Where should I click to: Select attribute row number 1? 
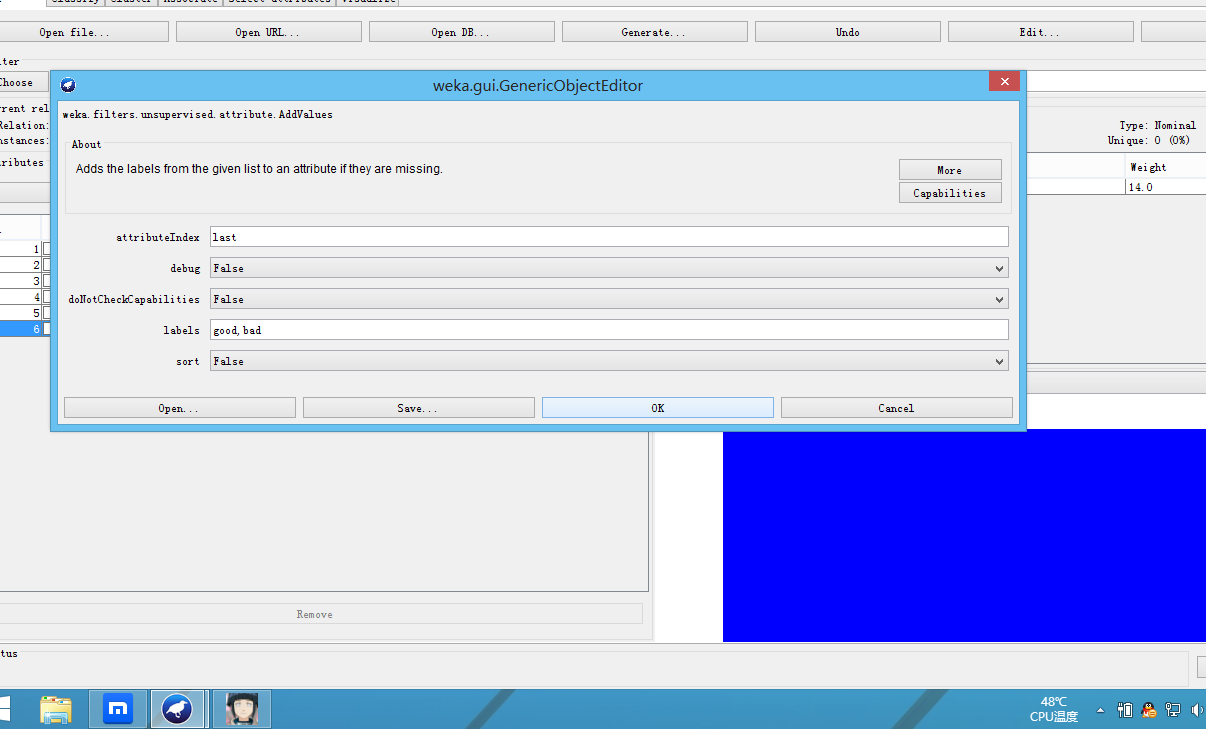click(x=20, y=249)
